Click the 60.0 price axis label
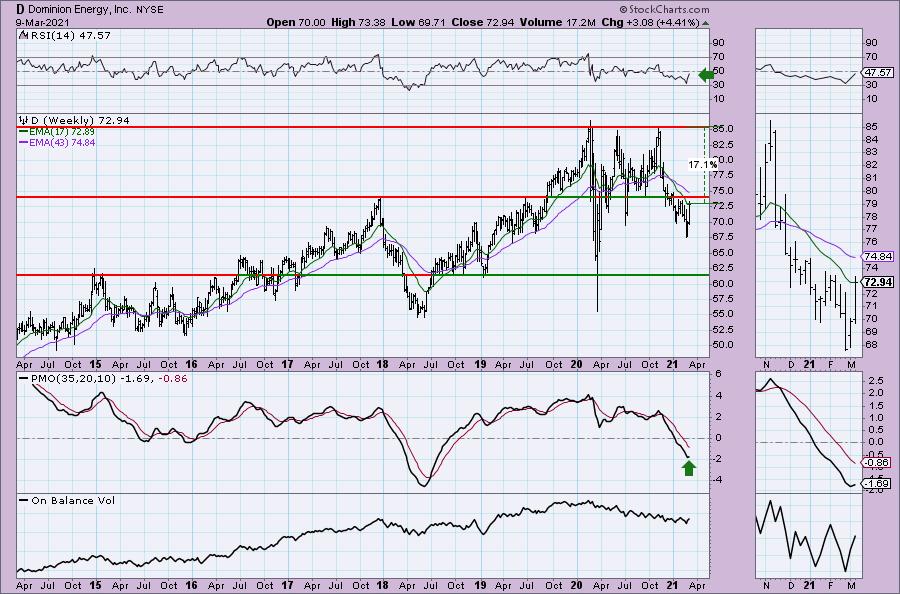 (723, 284)
